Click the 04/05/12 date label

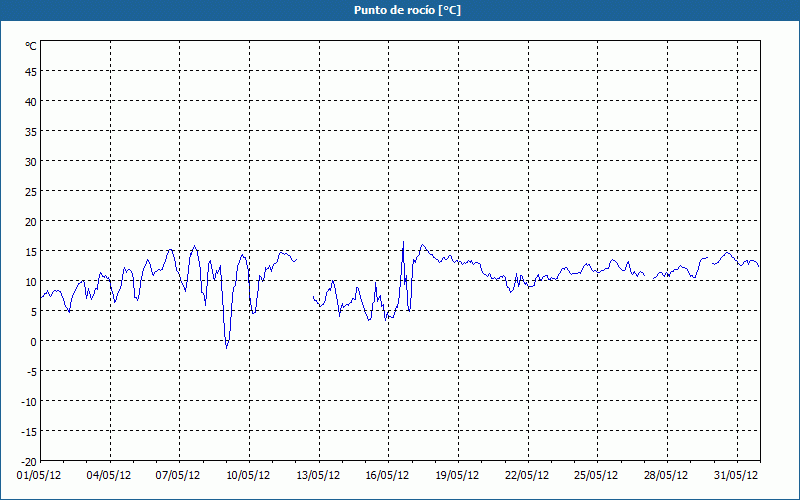pyautogui.click(x=109, y=476)
